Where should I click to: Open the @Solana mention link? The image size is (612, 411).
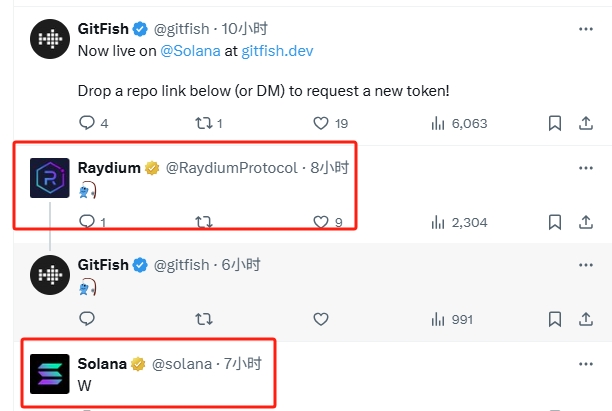pos(190,51)
